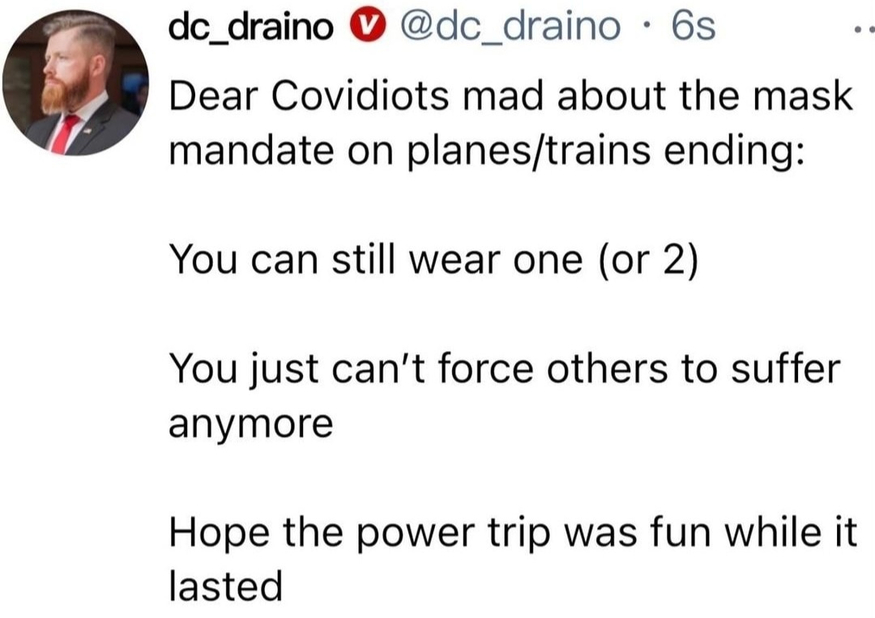Click the red verified badge icon
The width and height of the screenshot is (875, 618).
click(368, 27)
